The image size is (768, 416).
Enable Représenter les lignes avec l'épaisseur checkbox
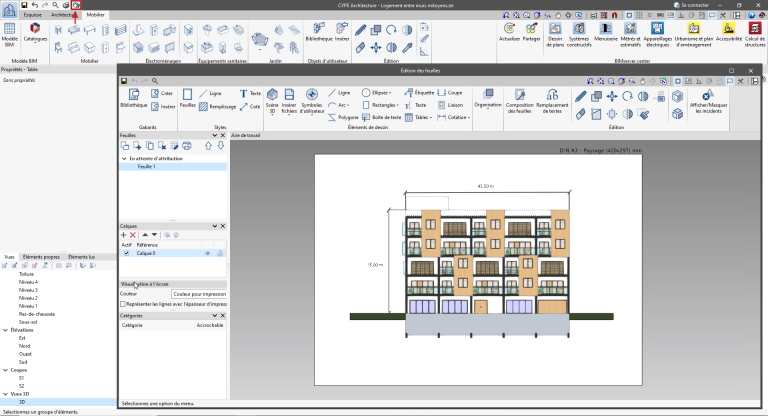click(x=123, y=304)
